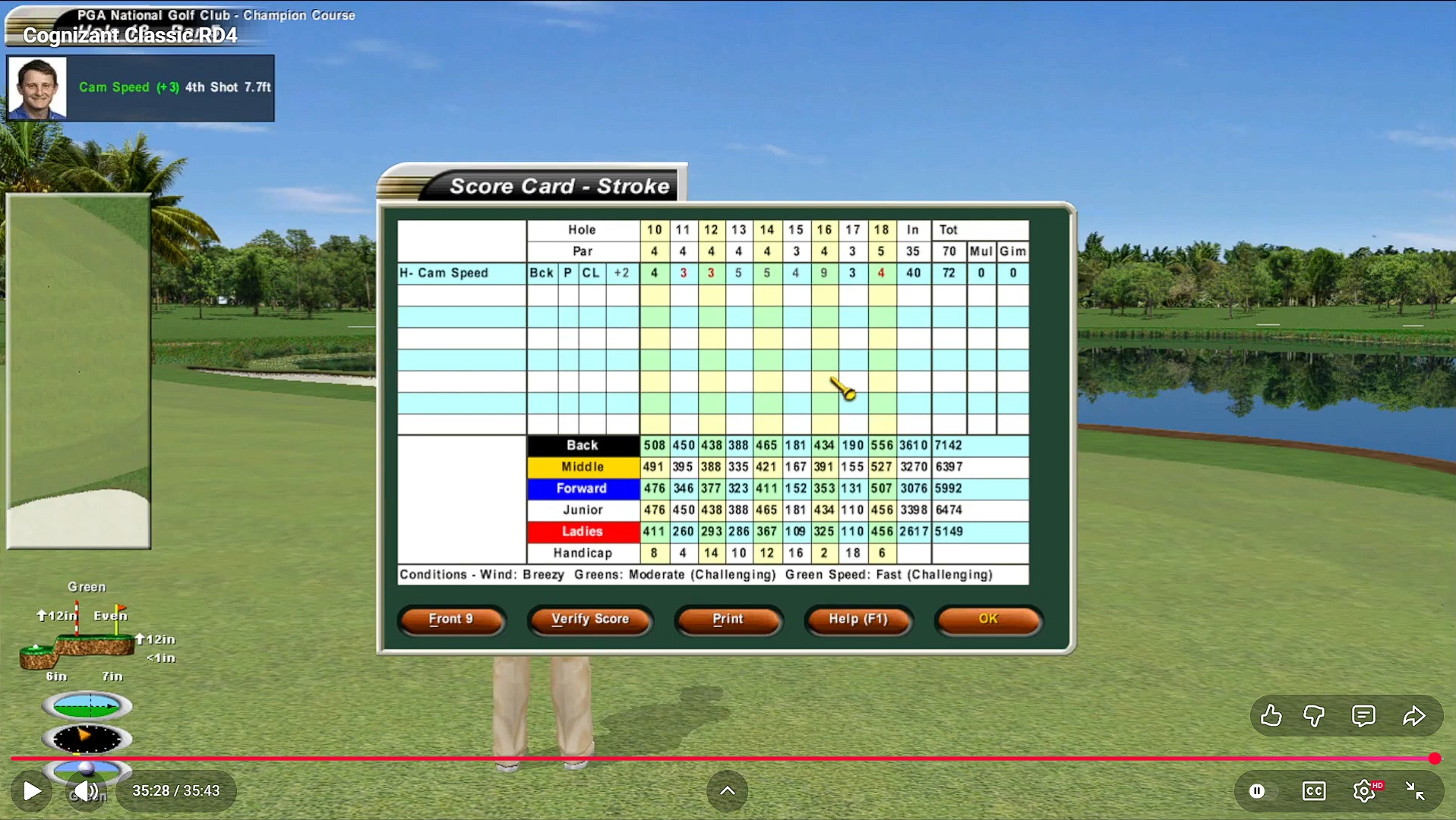1456x820 pixels.
Task: Play the paused video
Action: (x=32, y=790)
